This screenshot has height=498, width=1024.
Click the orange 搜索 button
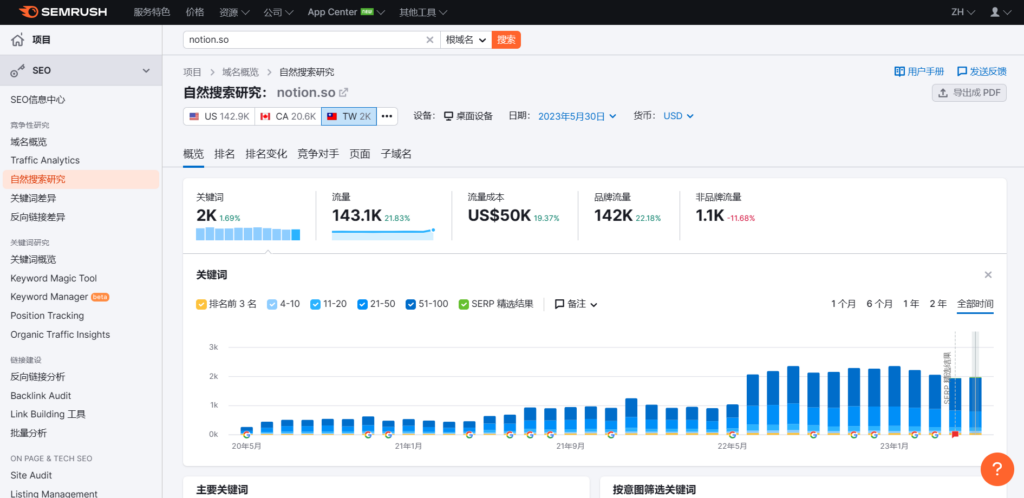[506, 40]
